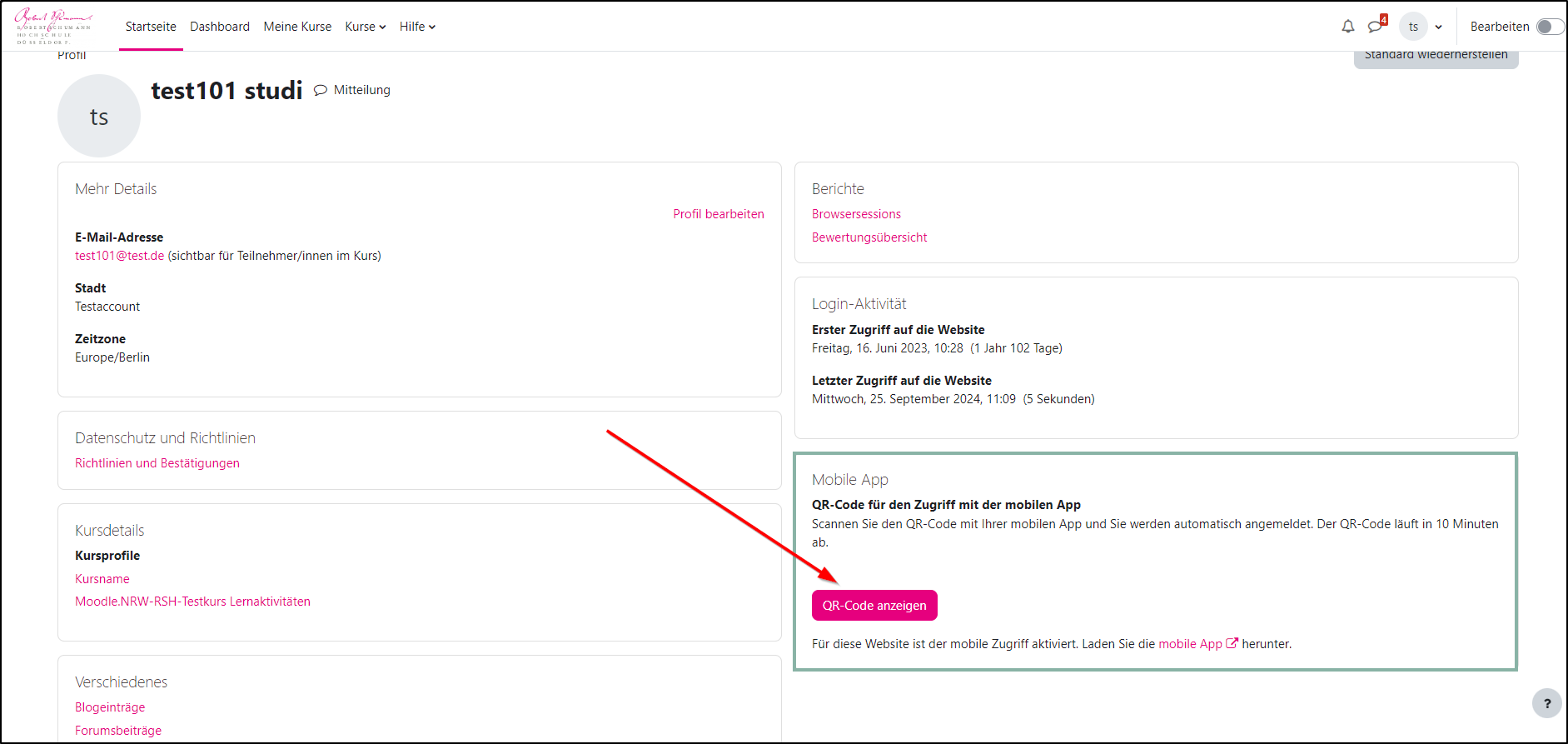Open the help question mark button
1568x744 pixels.
(x=1546, y=703)
